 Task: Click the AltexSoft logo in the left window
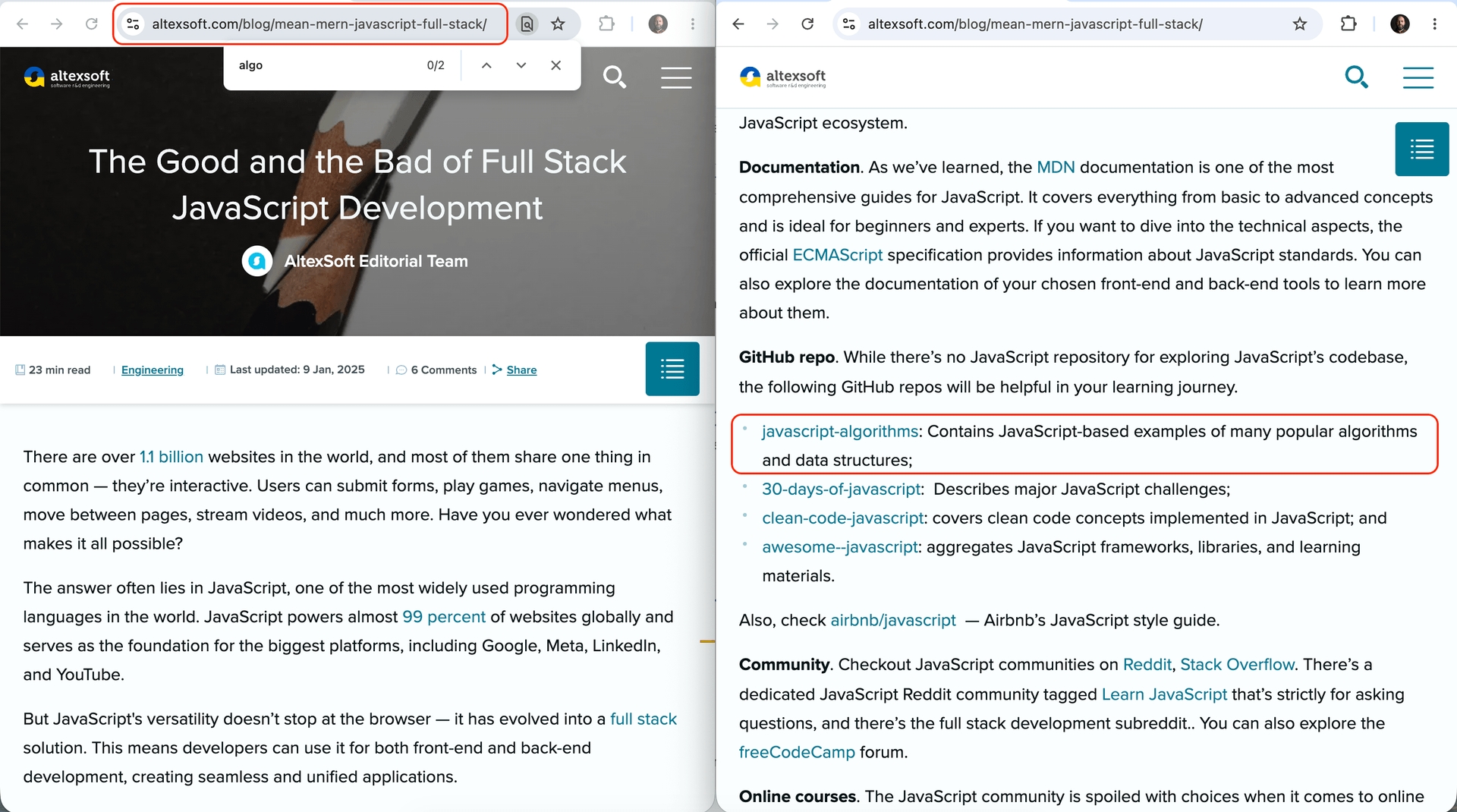67,77
